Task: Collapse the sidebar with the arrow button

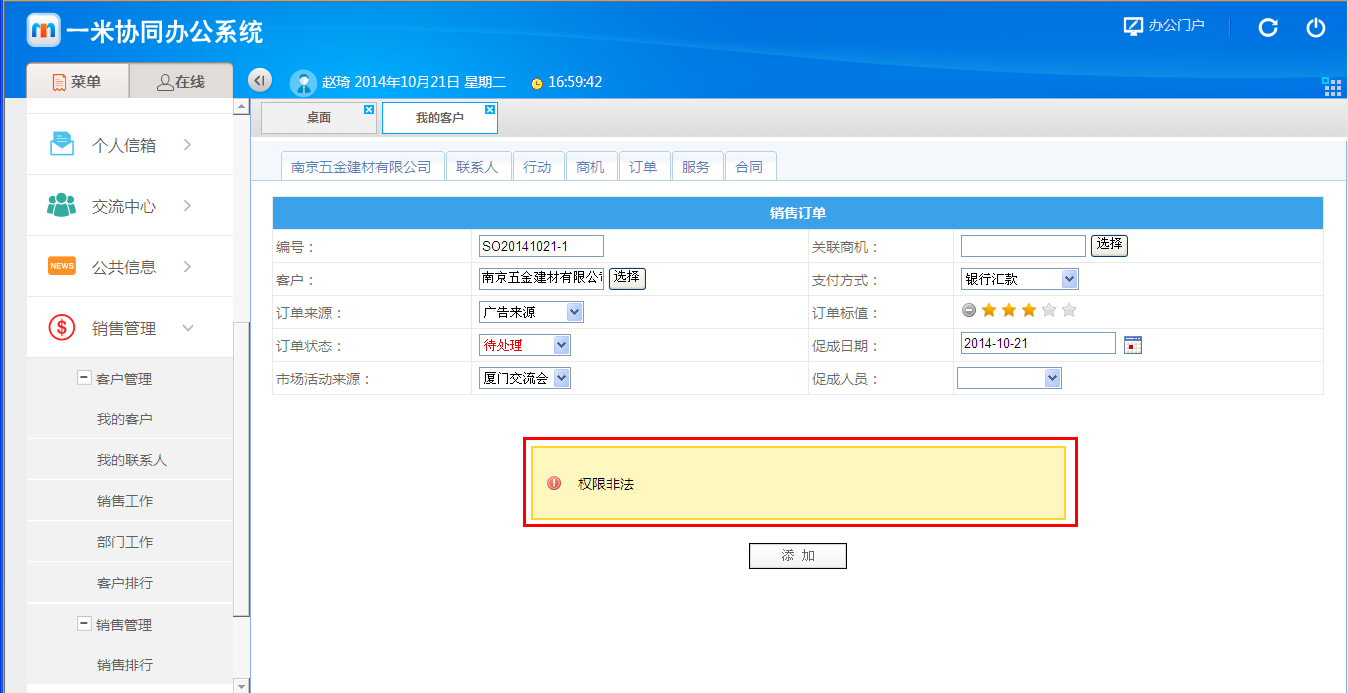Action: click(259, 80)
